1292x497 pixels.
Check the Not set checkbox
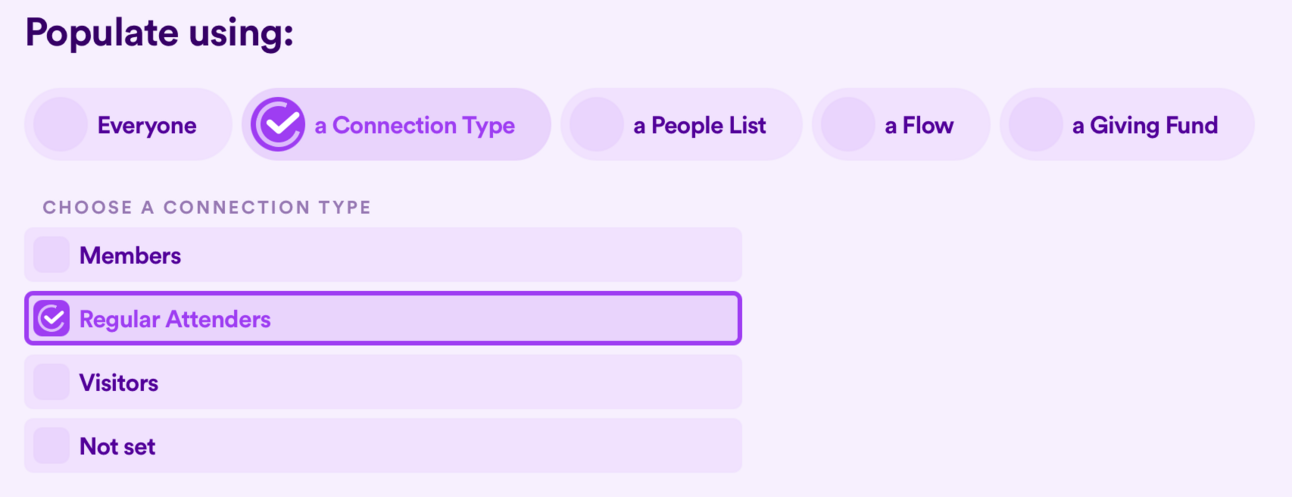51,446
